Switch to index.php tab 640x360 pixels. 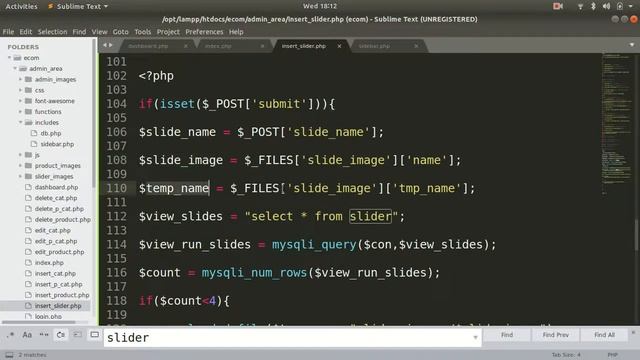[218, 46]
